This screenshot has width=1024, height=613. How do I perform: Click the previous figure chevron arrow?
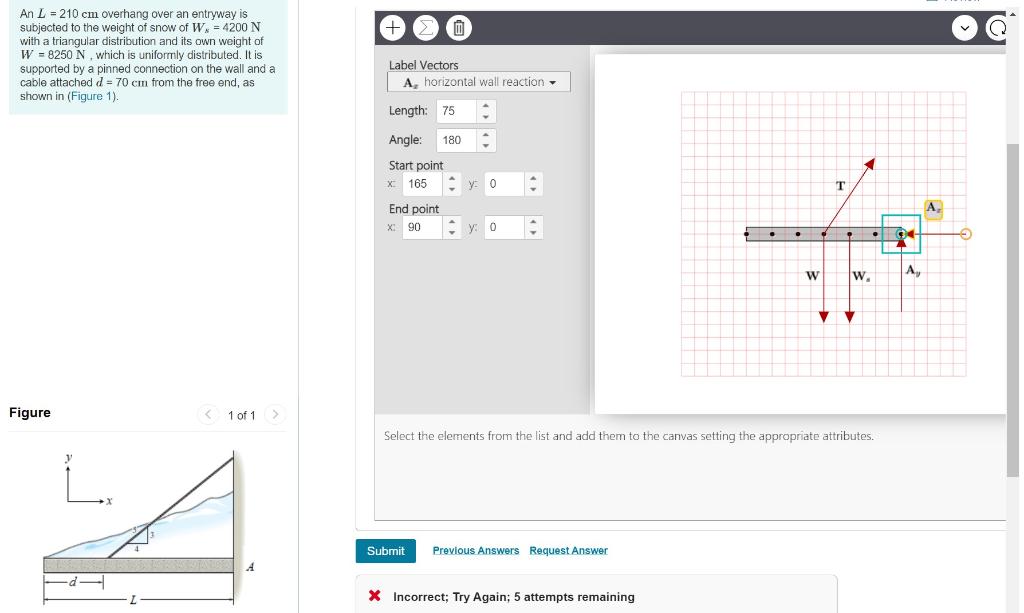point(207,414)
